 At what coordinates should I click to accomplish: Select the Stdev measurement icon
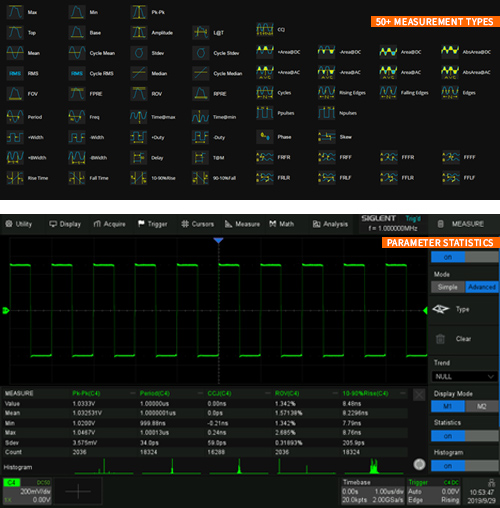click(139, 53)
